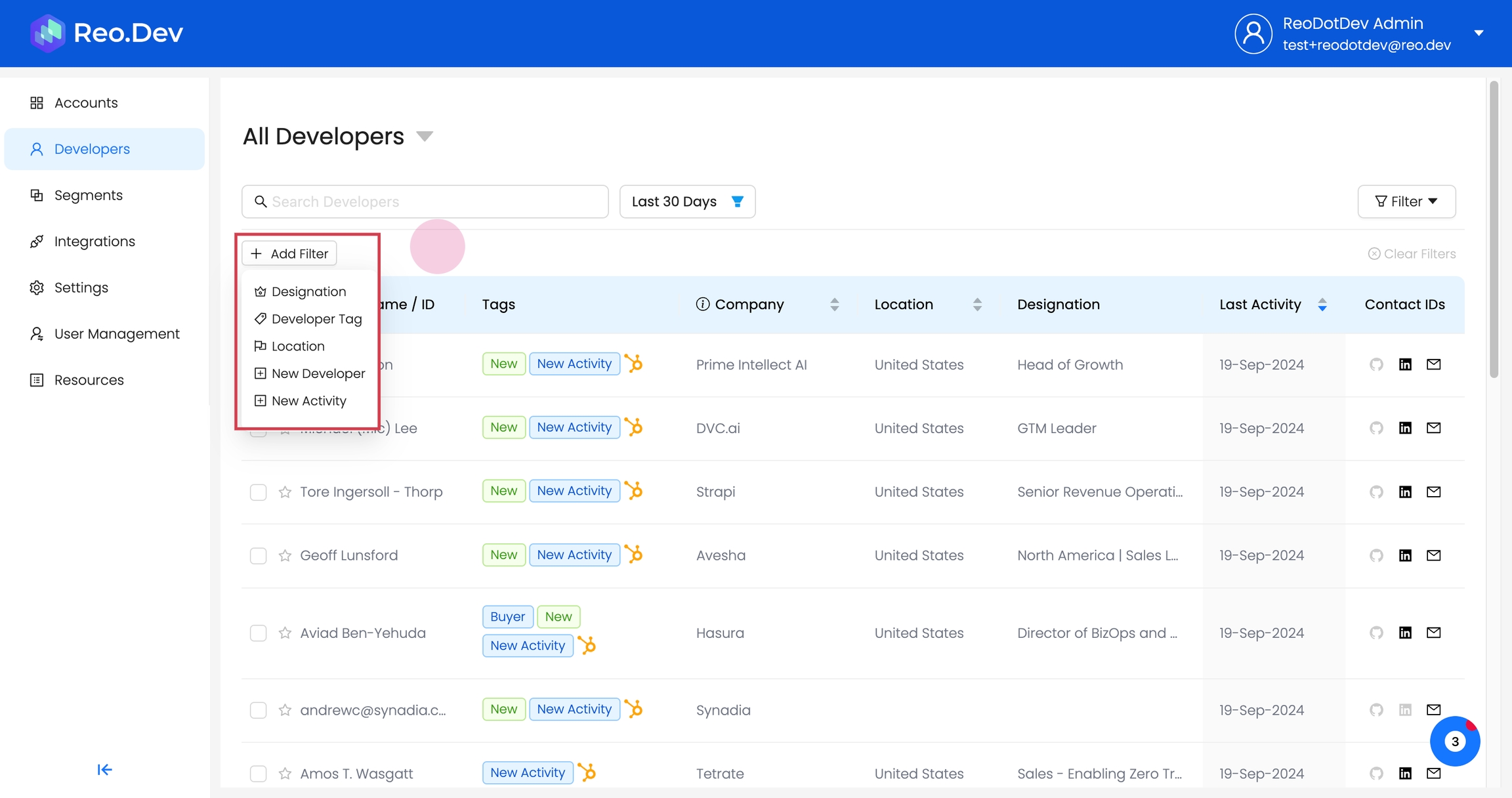The width and height of the screenshot is (1512, 798).
Task: Select Tore Ingersoll - Thorp checkbox
Action: tap(258, 492)
